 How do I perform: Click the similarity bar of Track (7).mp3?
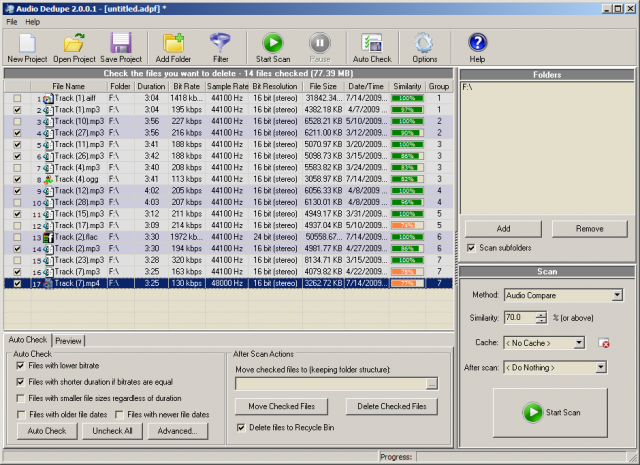tap(407, 272)
